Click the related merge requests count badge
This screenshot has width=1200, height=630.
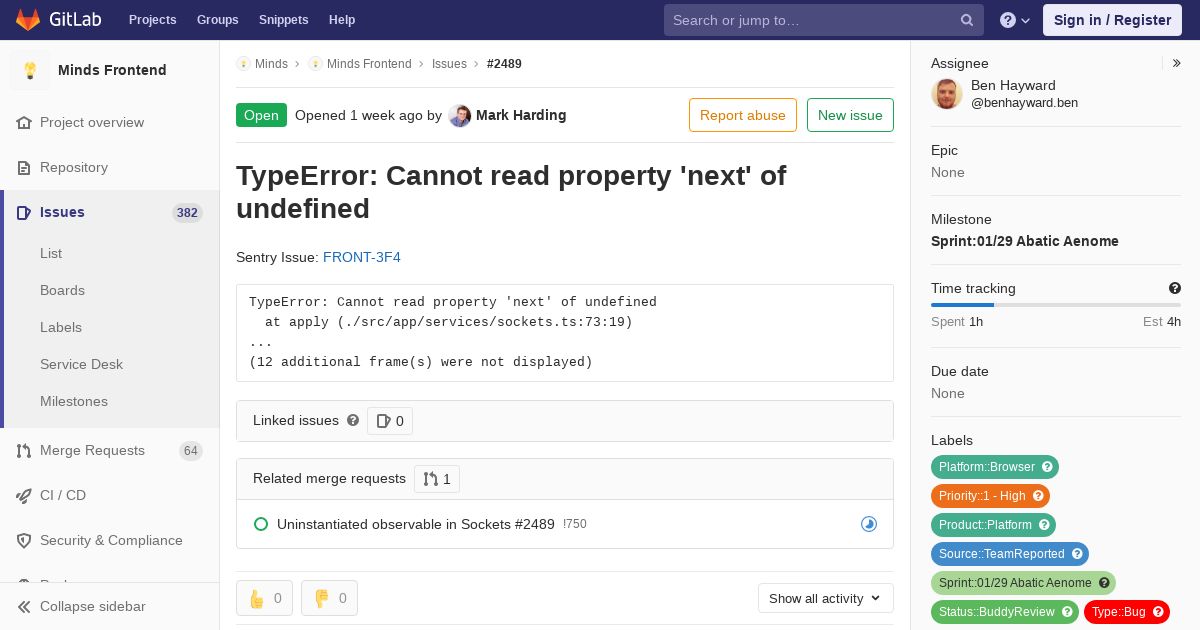click(437, 479)
